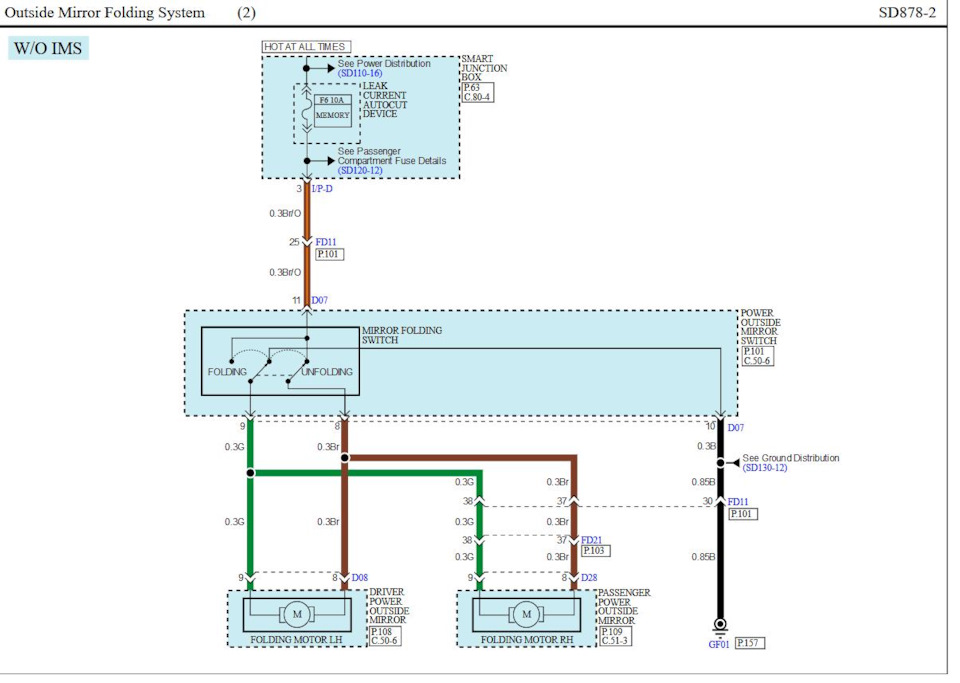This screenshot has height=683, width=960.
Task: Open the SD110-16 power distribution link
Action: [360, 74]
